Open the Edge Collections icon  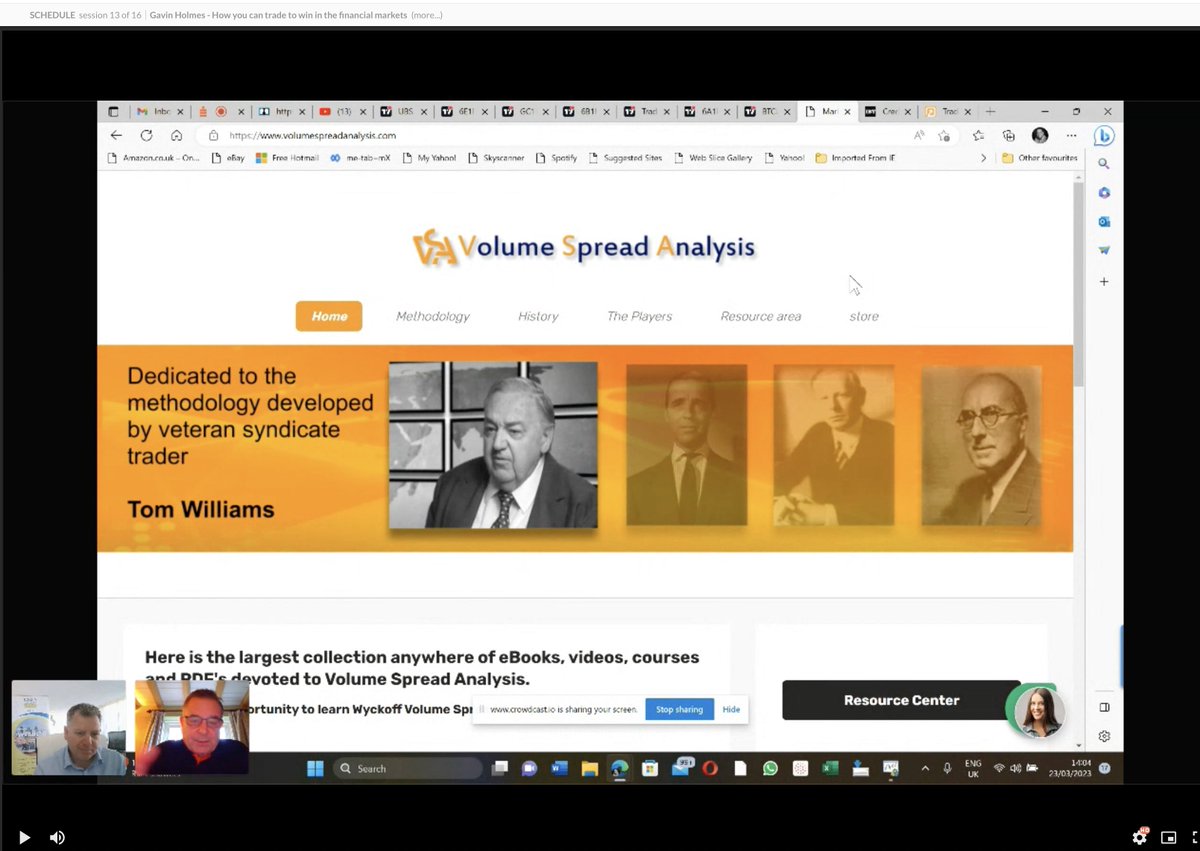[x=1009, y=135]
